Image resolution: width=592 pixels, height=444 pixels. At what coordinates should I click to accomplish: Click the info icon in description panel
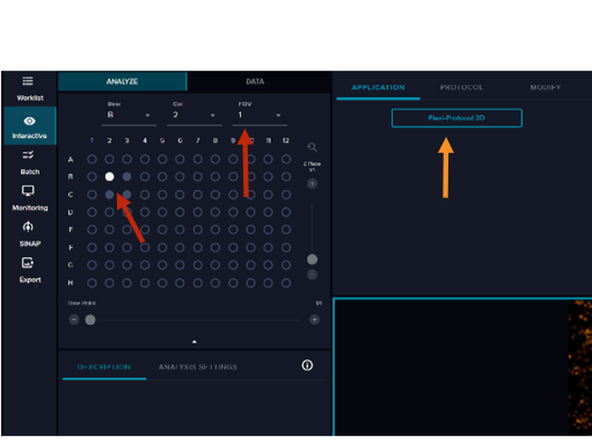coord(307,365)
